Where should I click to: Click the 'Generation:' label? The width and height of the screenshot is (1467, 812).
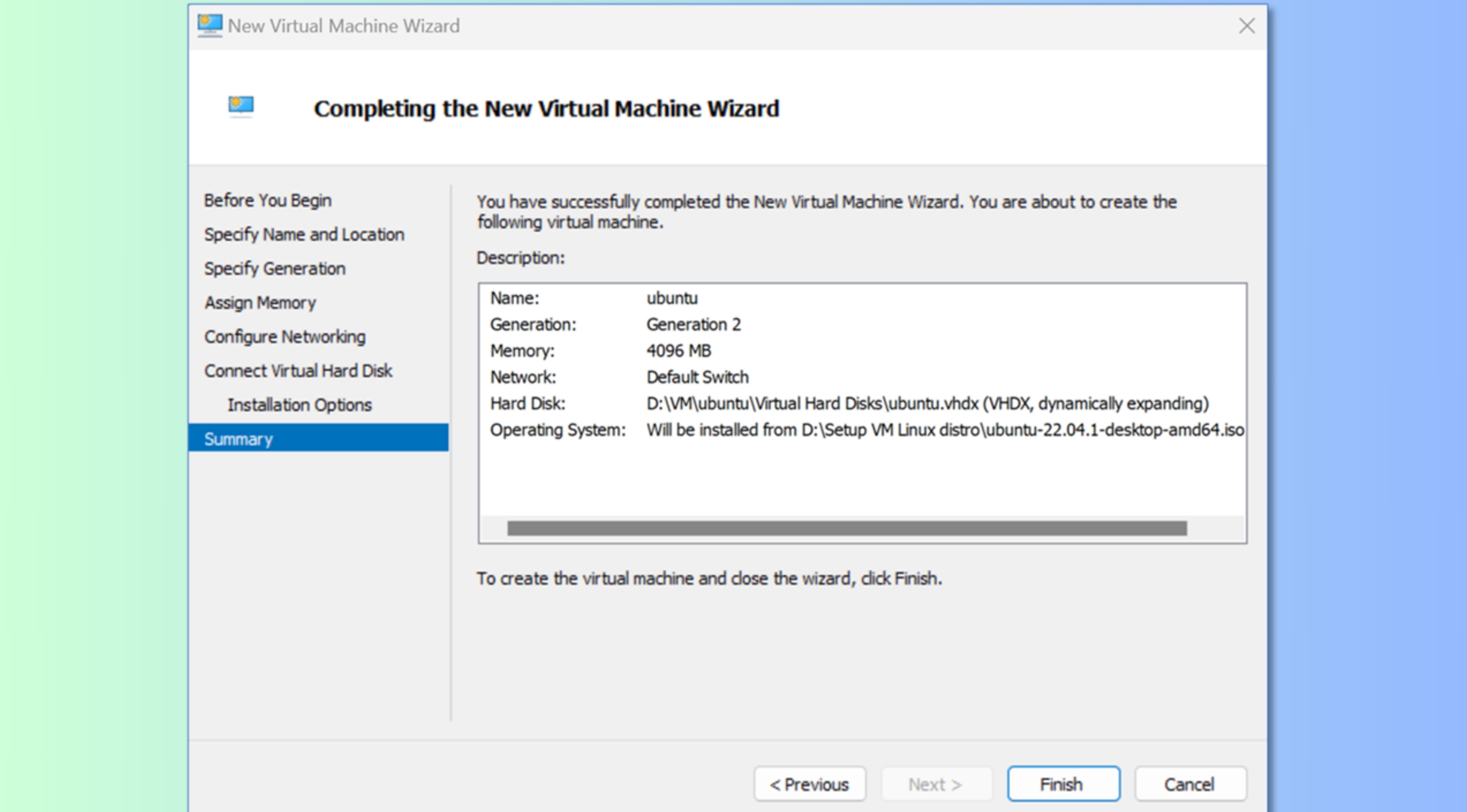(533, 324)
